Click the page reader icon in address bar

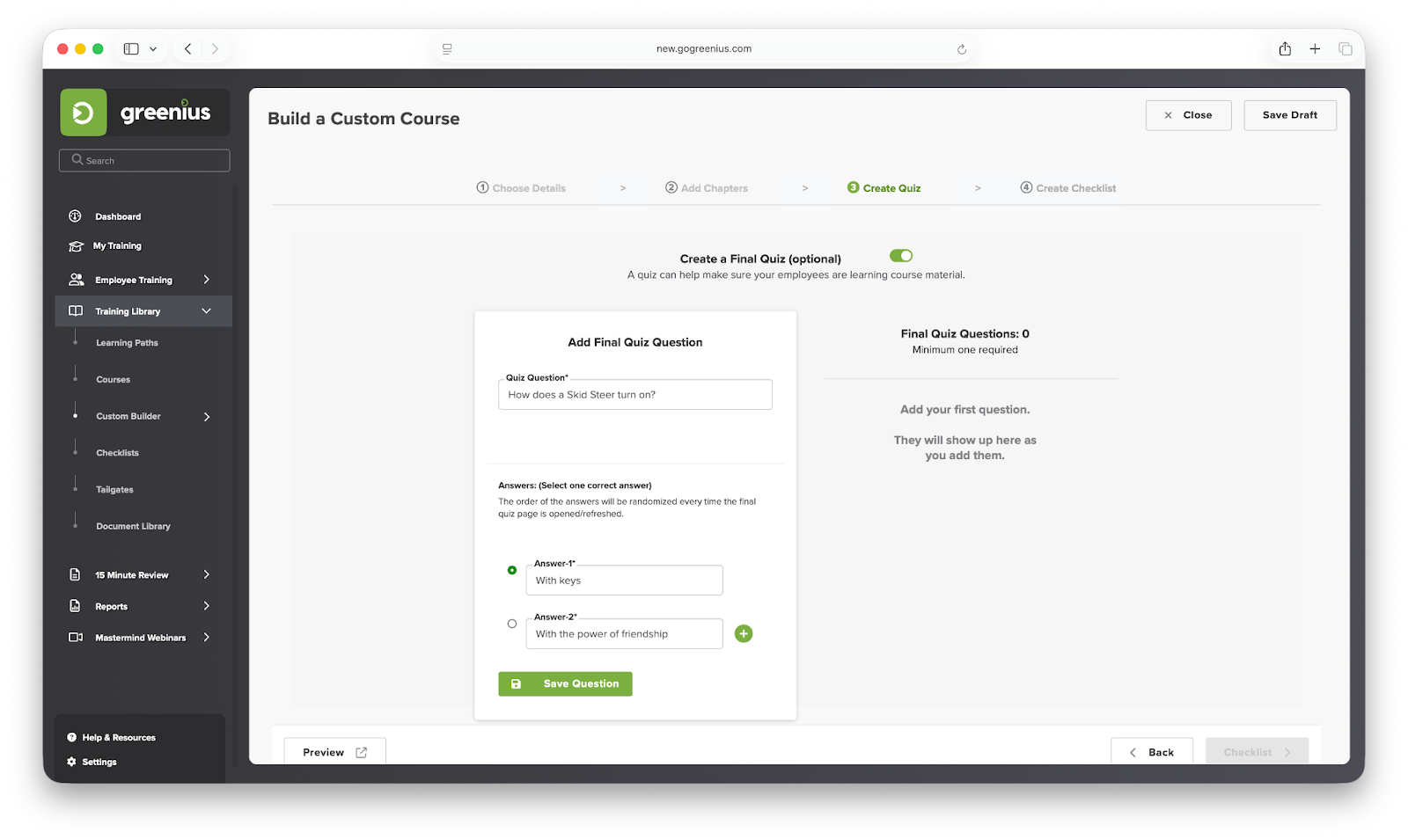pyautogui.click(x=447, y=49)
